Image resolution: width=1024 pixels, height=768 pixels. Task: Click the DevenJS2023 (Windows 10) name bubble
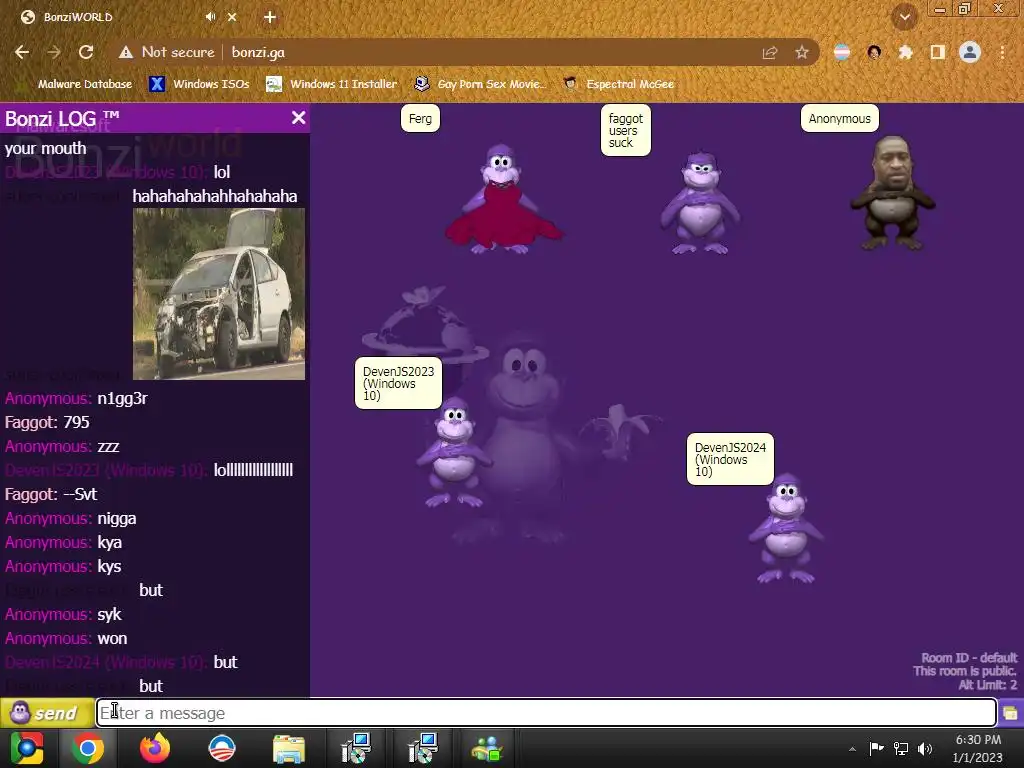point(398,383)
